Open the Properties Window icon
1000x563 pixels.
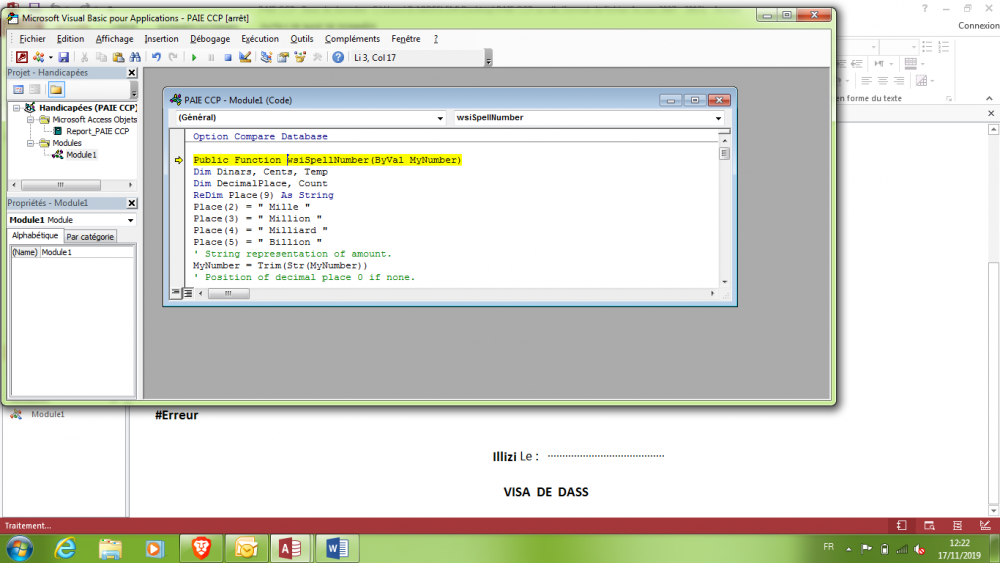coord(283,57)
